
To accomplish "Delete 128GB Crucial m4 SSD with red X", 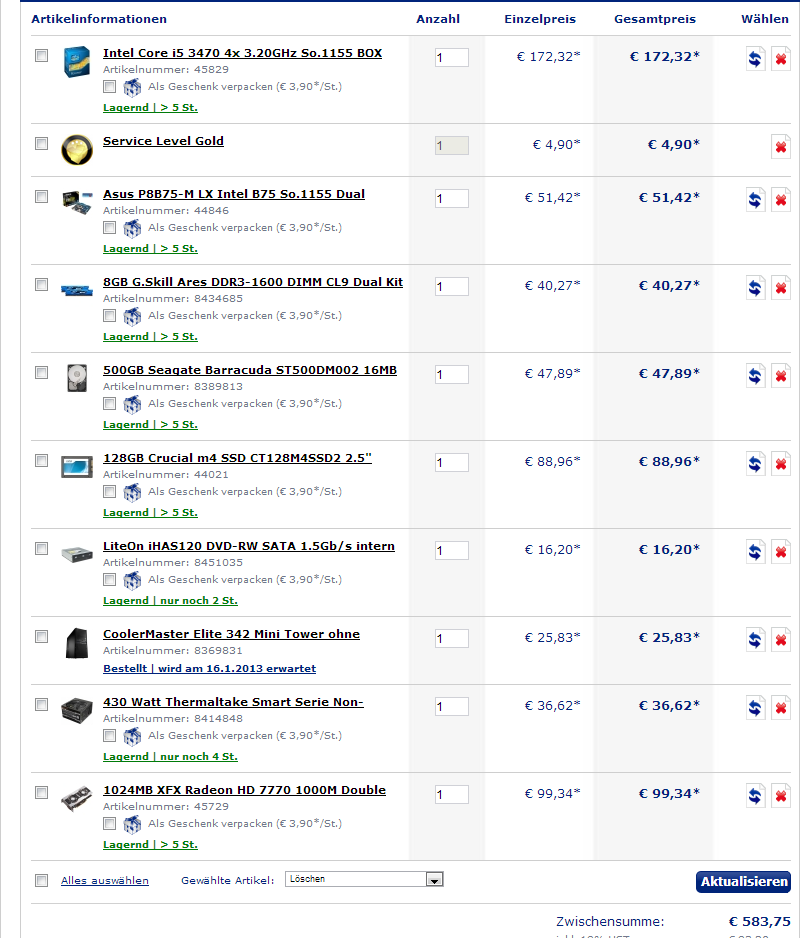I will pos(780,464).
